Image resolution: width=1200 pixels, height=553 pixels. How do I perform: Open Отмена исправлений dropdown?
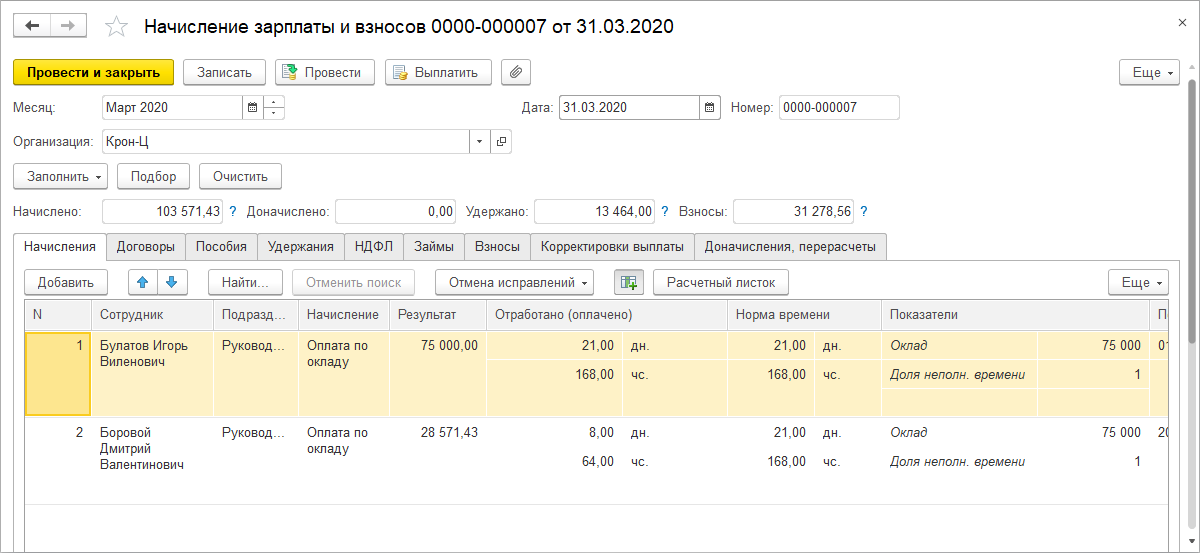pos(514,282)
